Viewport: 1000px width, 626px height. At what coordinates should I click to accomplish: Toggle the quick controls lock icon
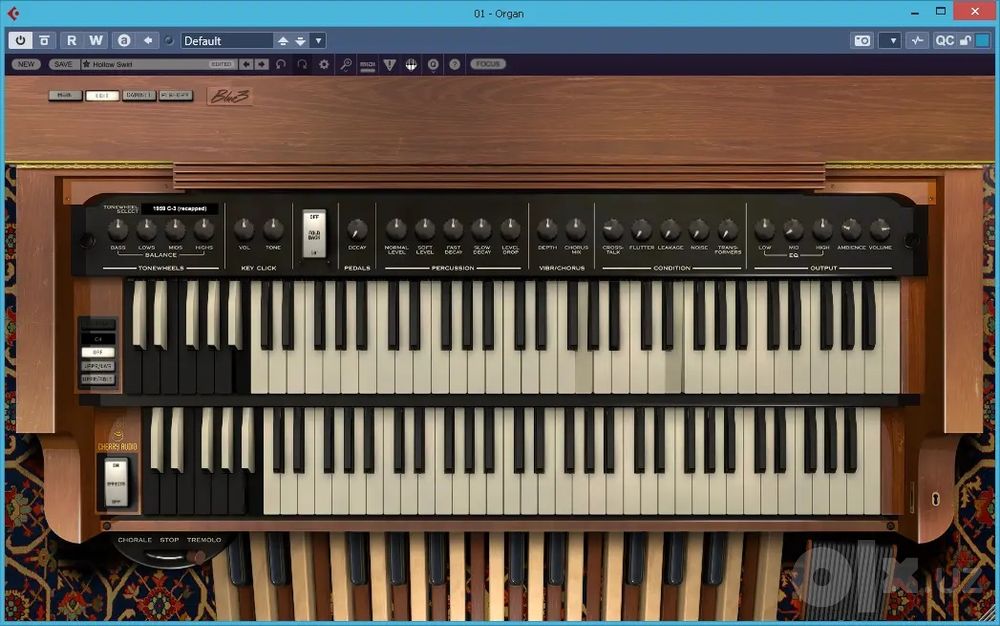point(966,41)
